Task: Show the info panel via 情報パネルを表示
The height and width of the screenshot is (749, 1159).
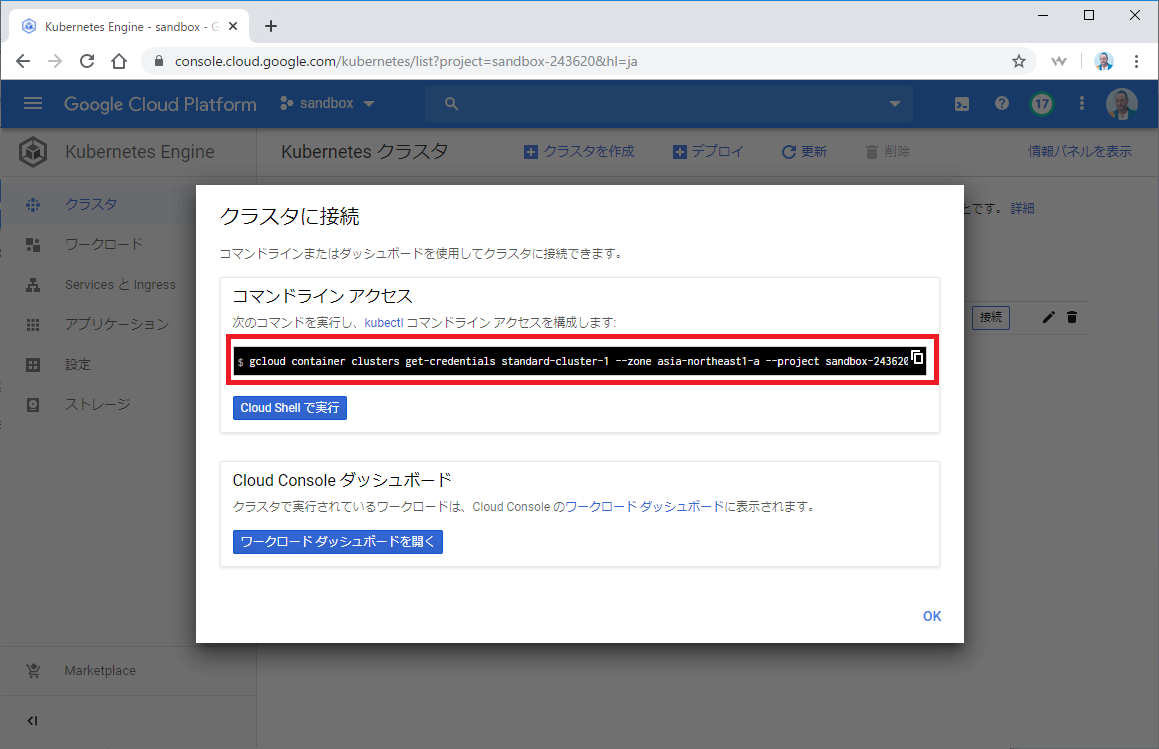Action: pyautogui.click(x=1079, y=152)
